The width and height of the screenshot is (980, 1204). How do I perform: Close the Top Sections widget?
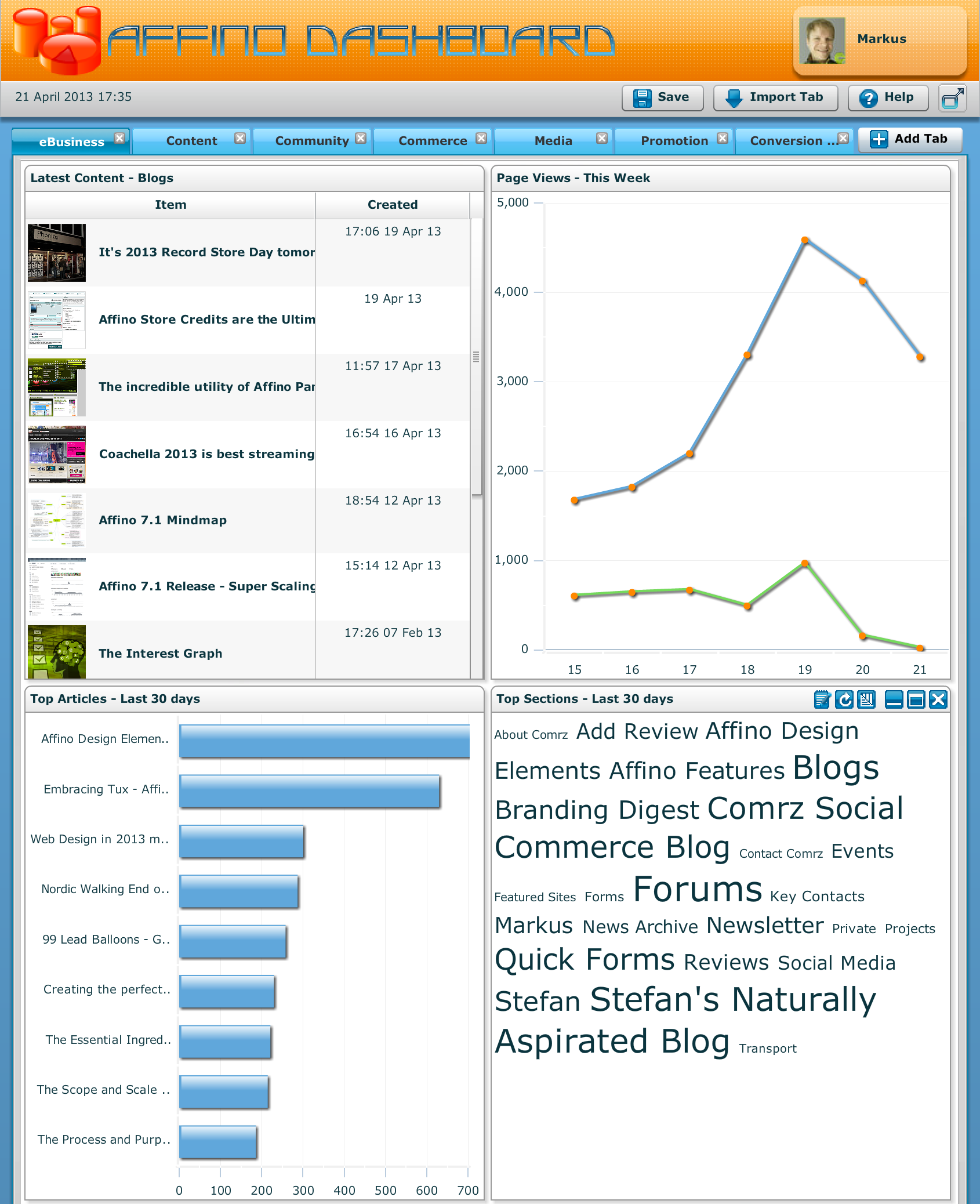938,699
